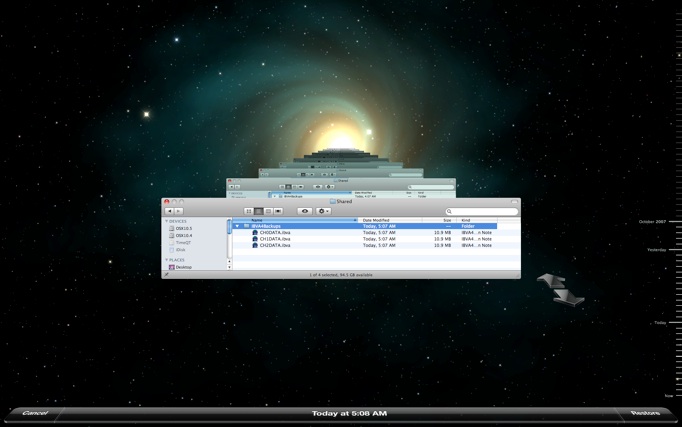Jump to Yesterday on timeline
This screenshot has width=682, height=427.
656,250
